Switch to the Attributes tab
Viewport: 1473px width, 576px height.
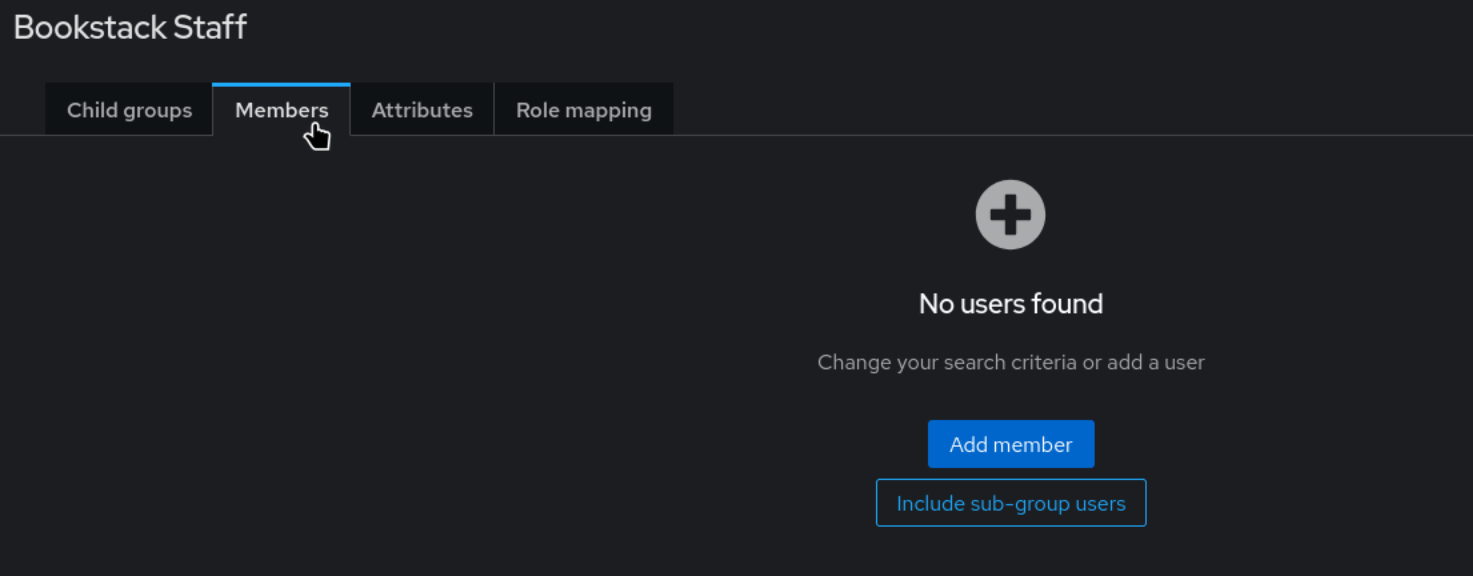click(x=422, y=110)
